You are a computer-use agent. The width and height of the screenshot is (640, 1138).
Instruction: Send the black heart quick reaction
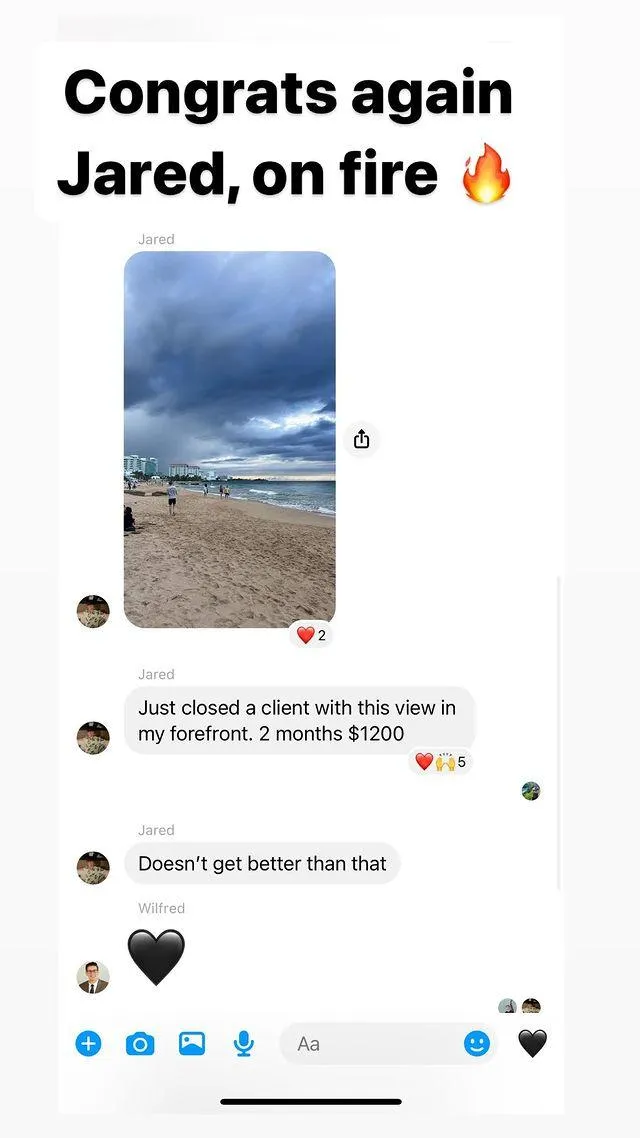(532, 1044)
